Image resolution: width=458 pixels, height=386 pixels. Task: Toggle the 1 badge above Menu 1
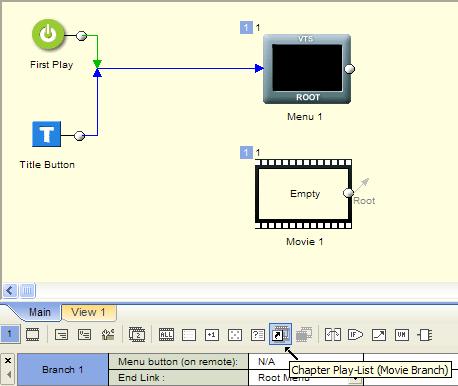246,28
